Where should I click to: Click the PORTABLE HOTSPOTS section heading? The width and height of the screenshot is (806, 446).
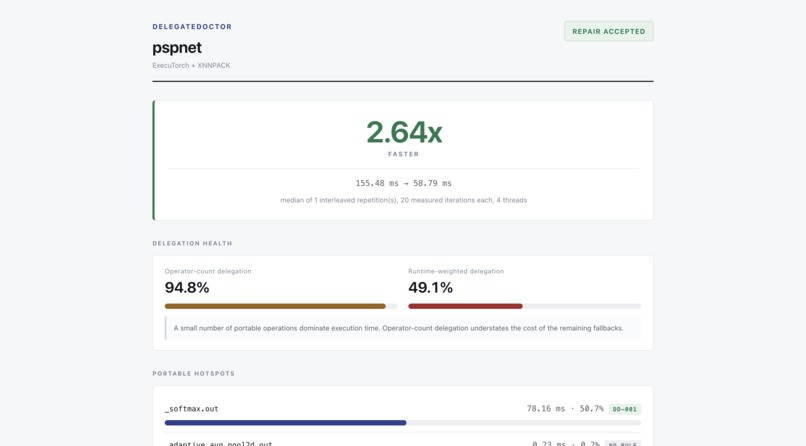tap(193, 374)
